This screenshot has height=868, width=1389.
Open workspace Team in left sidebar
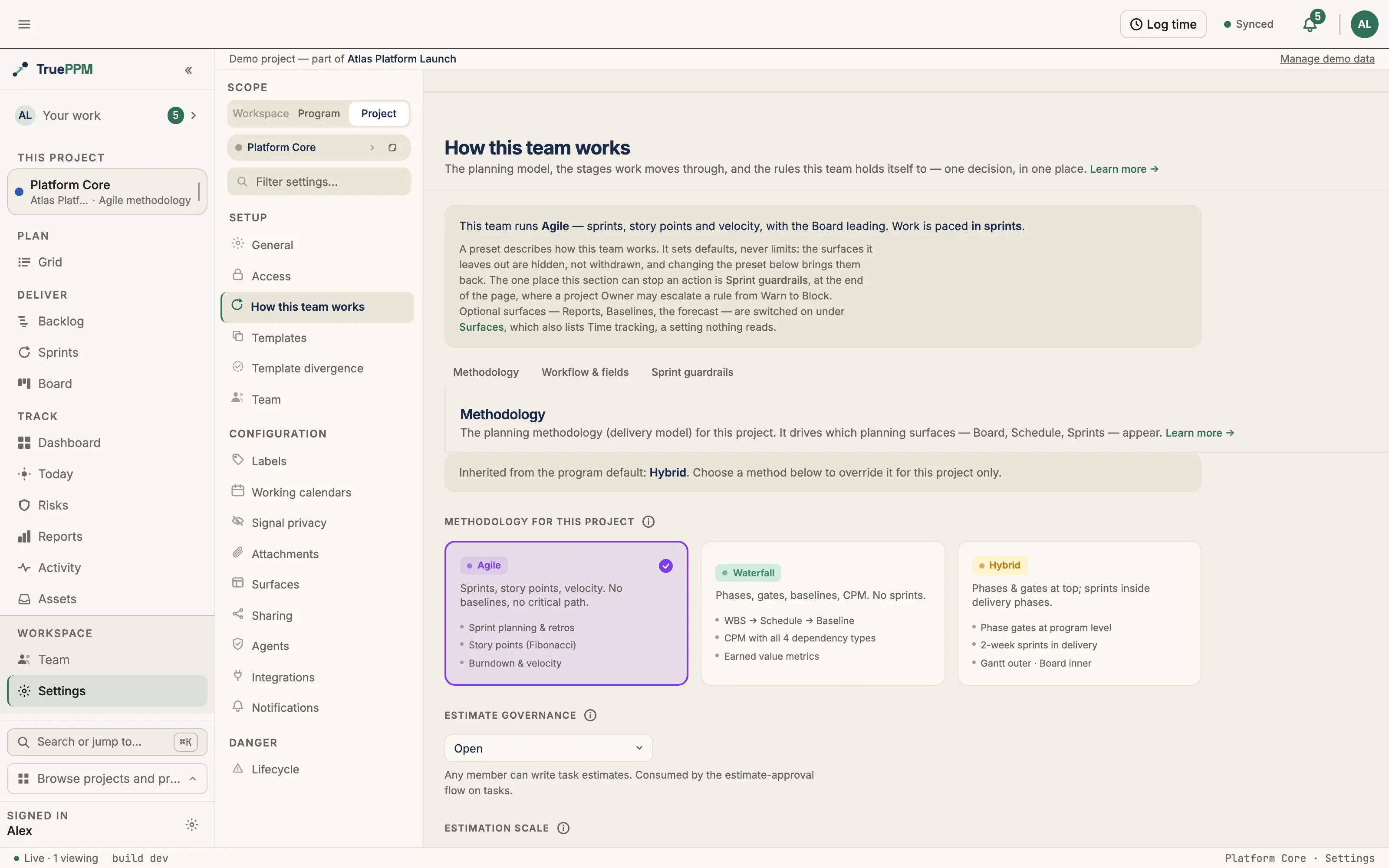(107, 660)
